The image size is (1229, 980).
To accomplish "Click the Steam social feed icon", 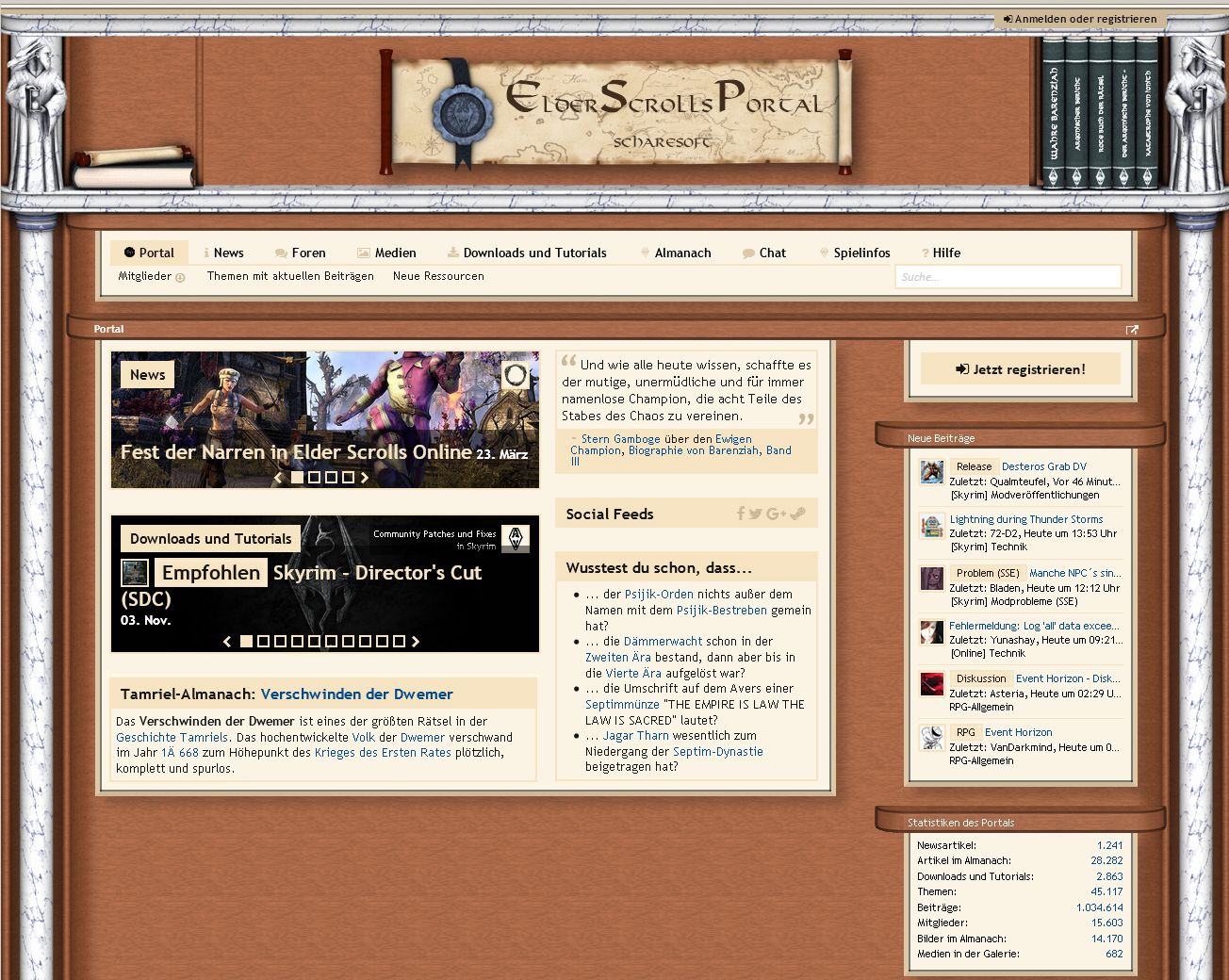I will pos(797,514).
